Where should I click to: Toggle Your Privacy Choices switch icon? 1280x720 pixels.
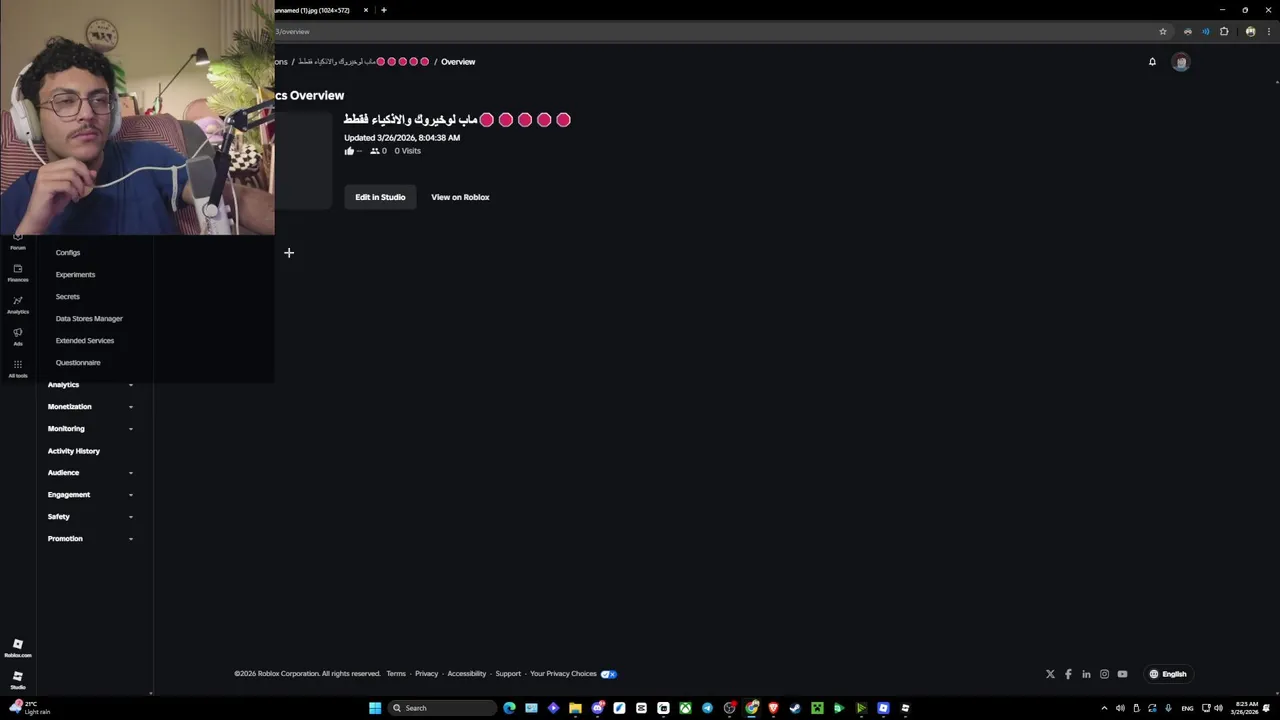click(608, 674)
